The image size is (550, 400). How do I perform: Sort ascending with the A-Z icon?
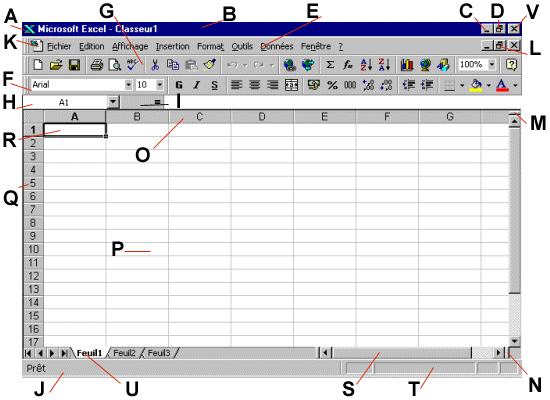point(366,65)
